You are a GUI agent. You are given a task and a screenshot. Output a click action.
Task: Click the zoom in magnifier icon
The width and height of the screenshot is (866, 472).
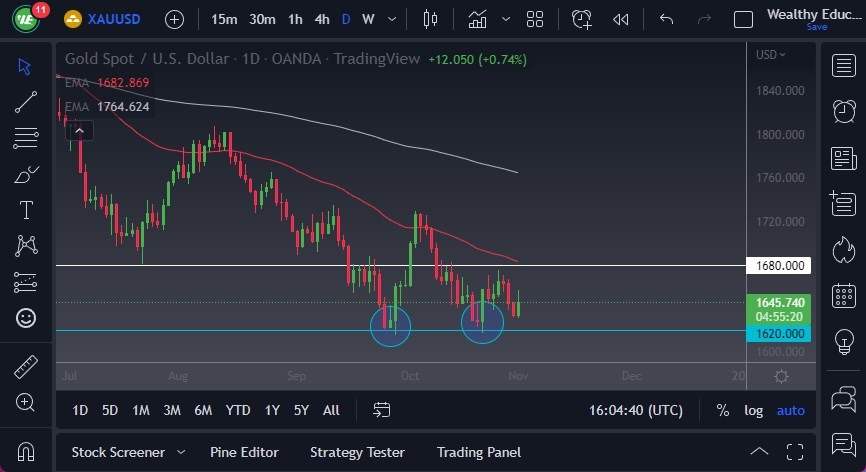coord(25,402)
